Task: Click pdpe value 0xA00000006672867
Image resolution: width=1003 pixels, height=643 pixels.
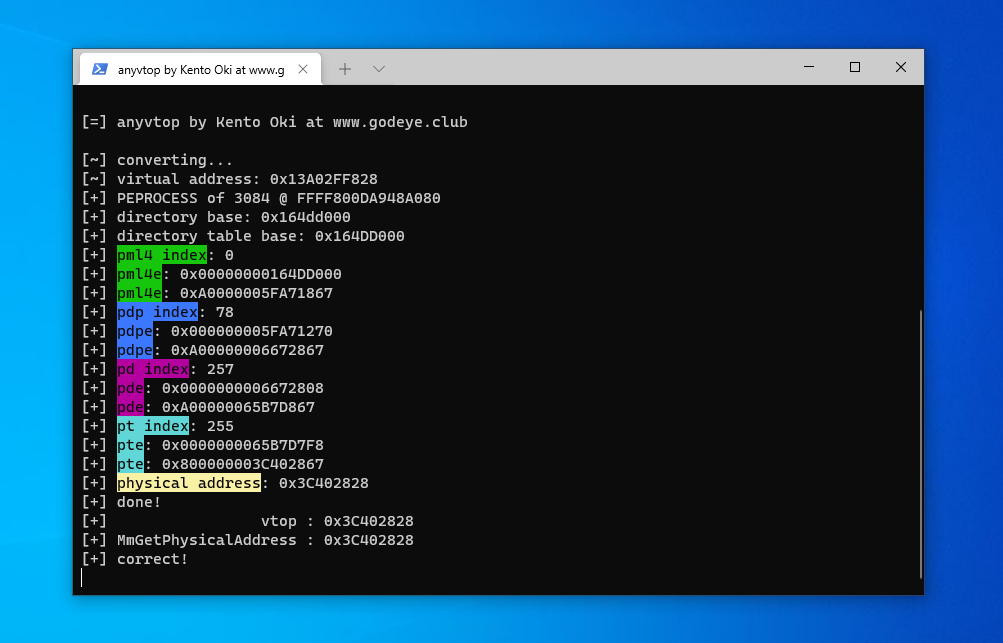Action: pos(247,351)
